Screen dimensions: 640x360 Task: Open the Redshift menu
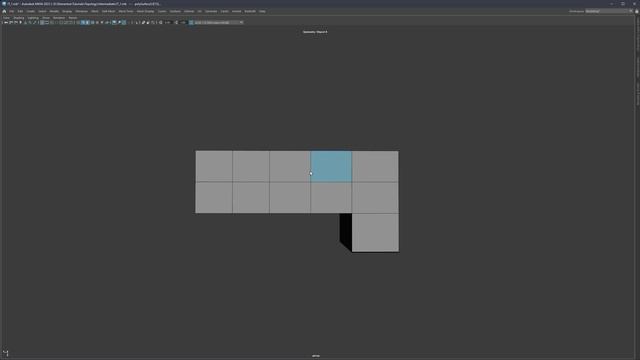(x=250, y=11)
